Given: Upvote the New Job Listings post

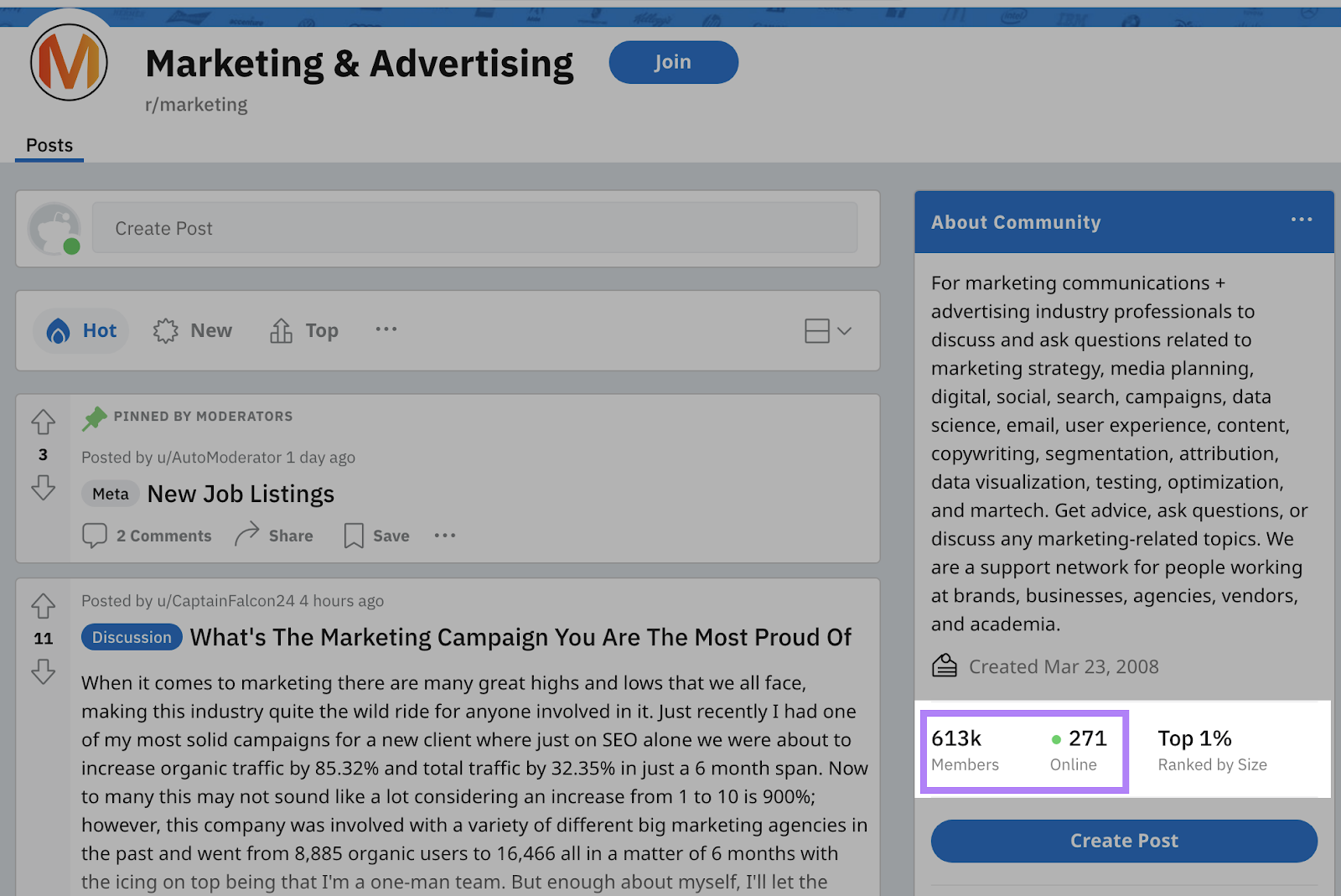Looking at the screenshot, I should [x=43, y=422].
